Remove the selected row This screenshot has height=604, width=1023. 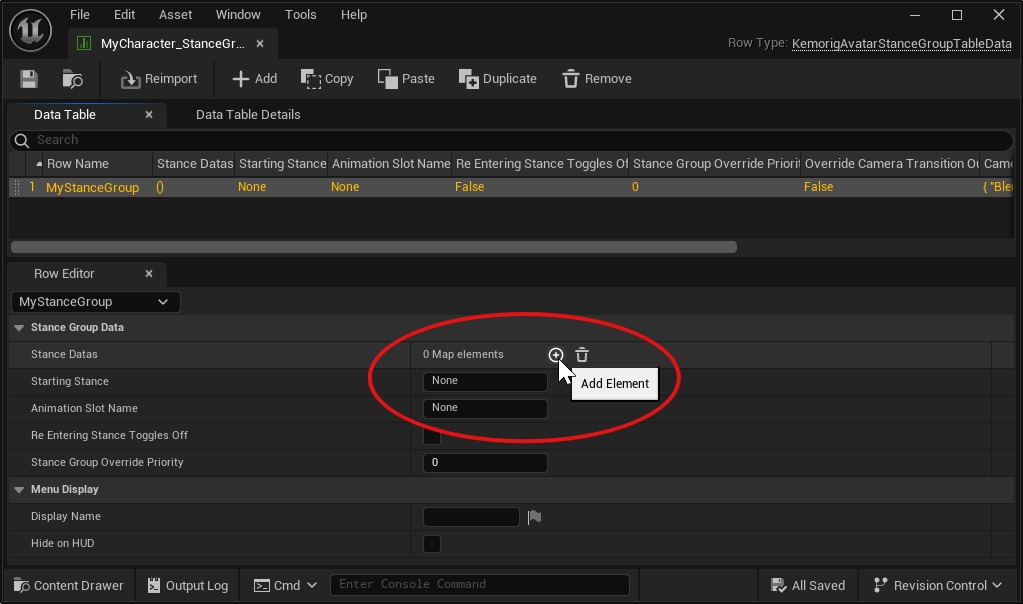point(596,79)
